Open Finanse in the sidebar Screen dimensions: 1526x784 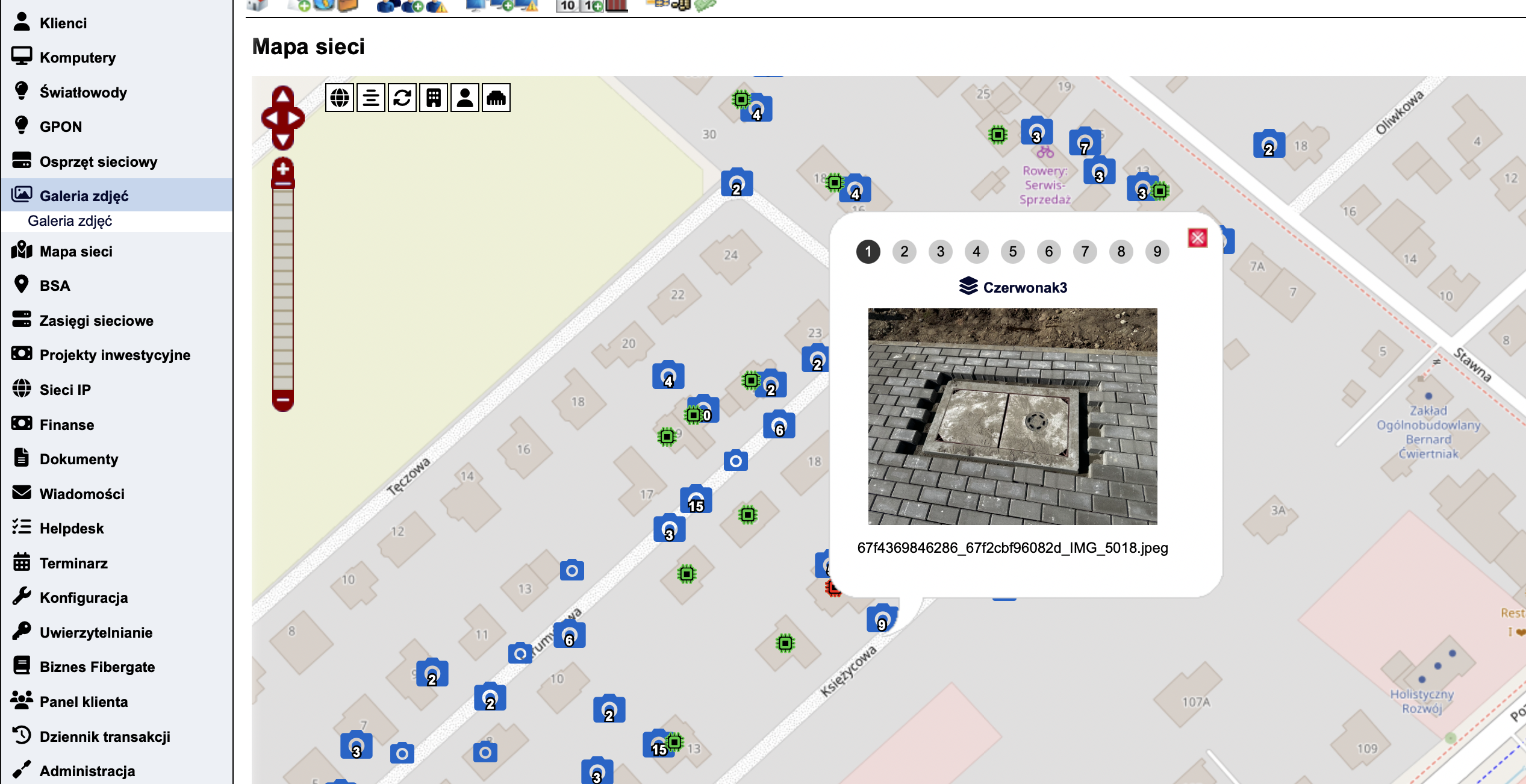(117, 425)
